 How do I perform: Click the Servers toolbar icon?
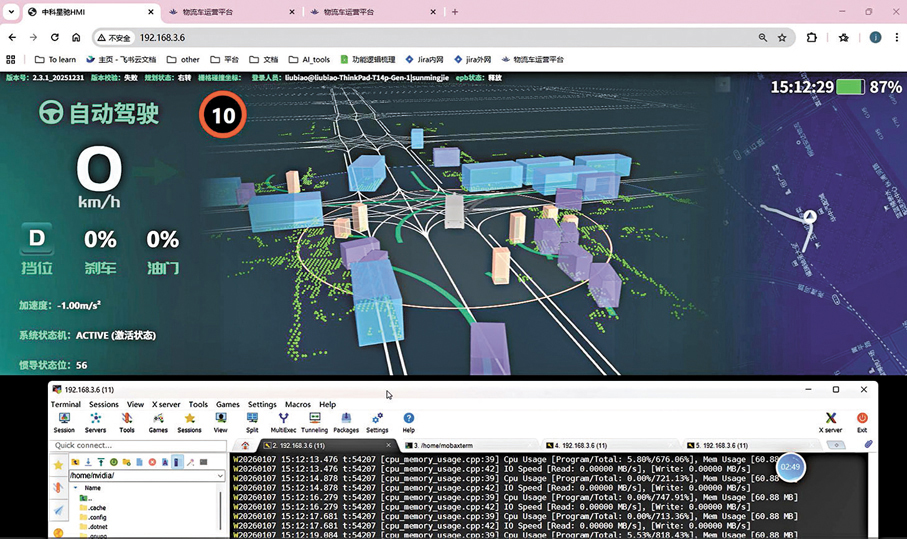point(95,419)
